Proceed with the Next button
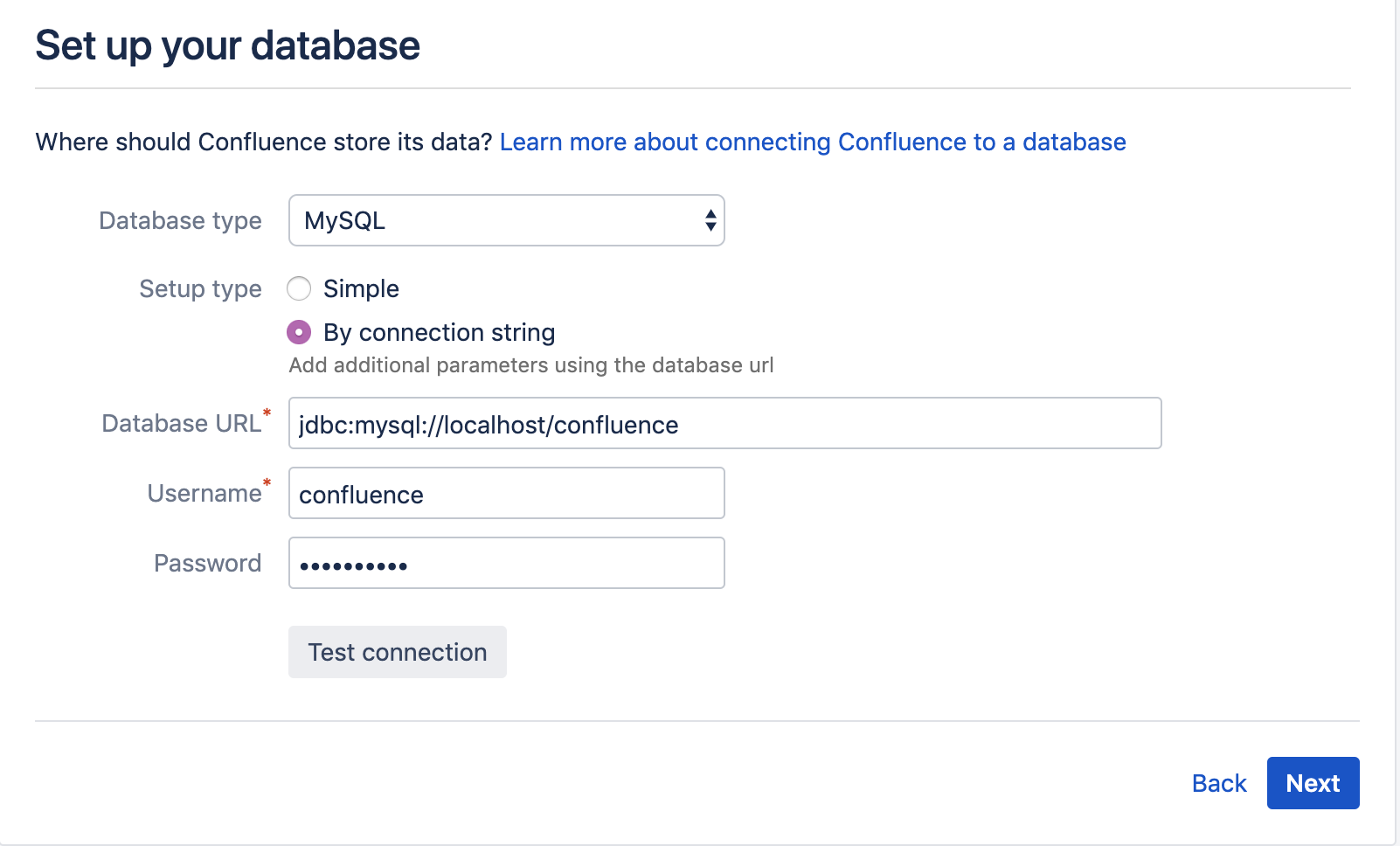Screen dimensions: 1400x846 point(1313,783)
